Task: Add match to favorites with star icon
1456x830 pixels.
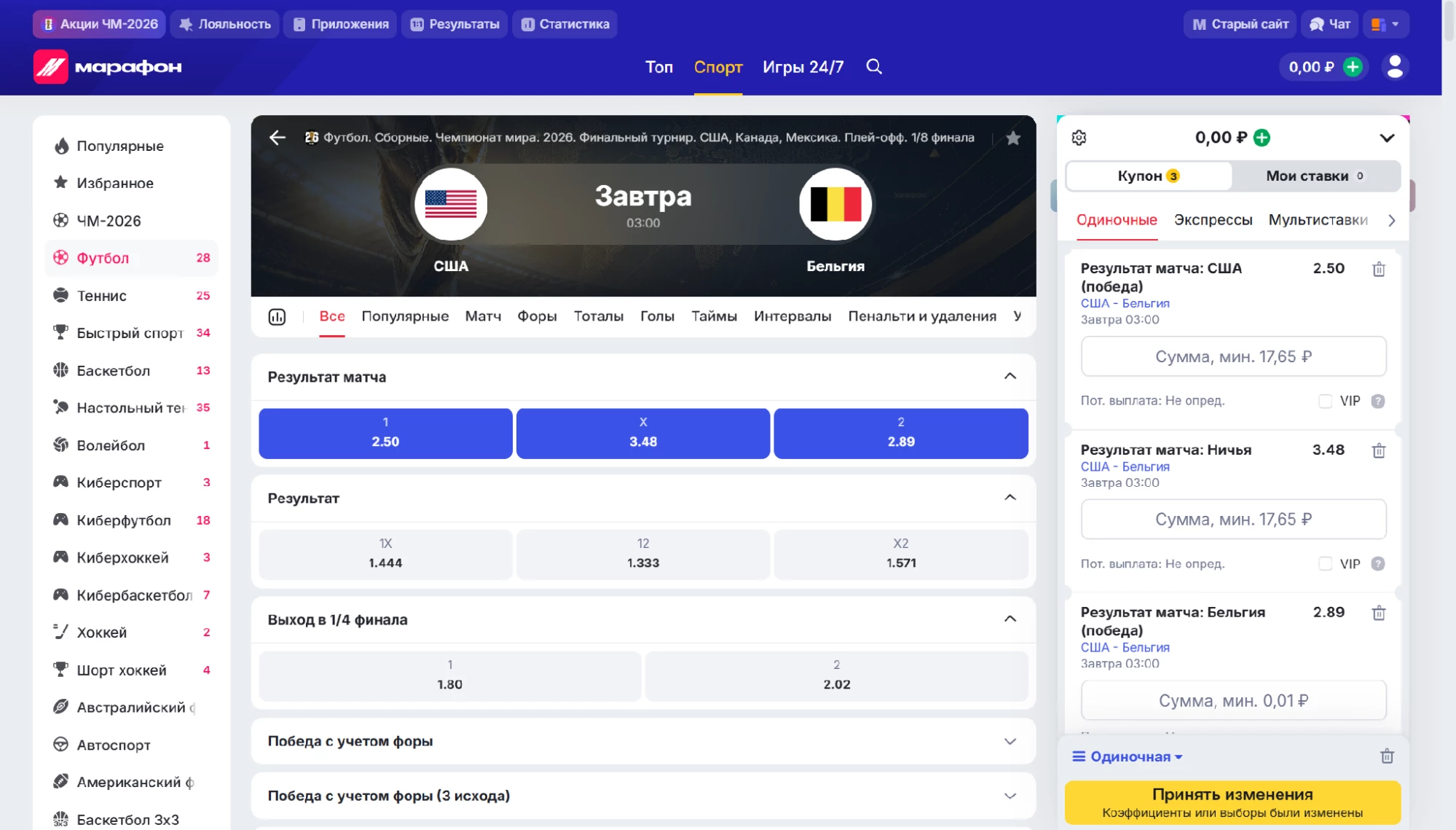Action: pyautogui.click(x=1012, y=138)
